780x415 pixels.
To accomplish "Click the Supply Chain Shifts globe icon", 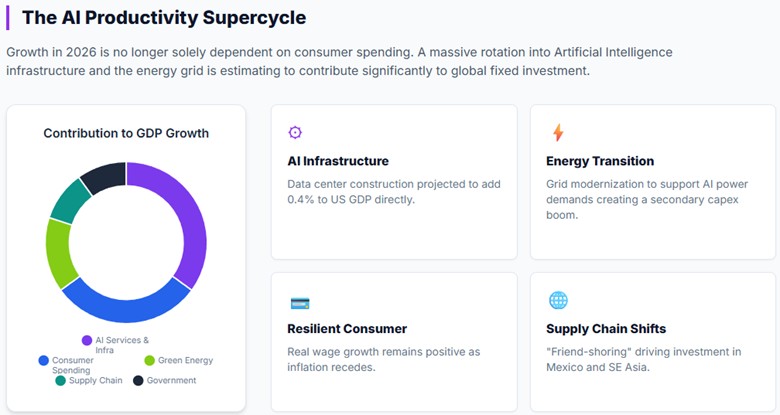I will pyautogui.click(x=558, y=300).
